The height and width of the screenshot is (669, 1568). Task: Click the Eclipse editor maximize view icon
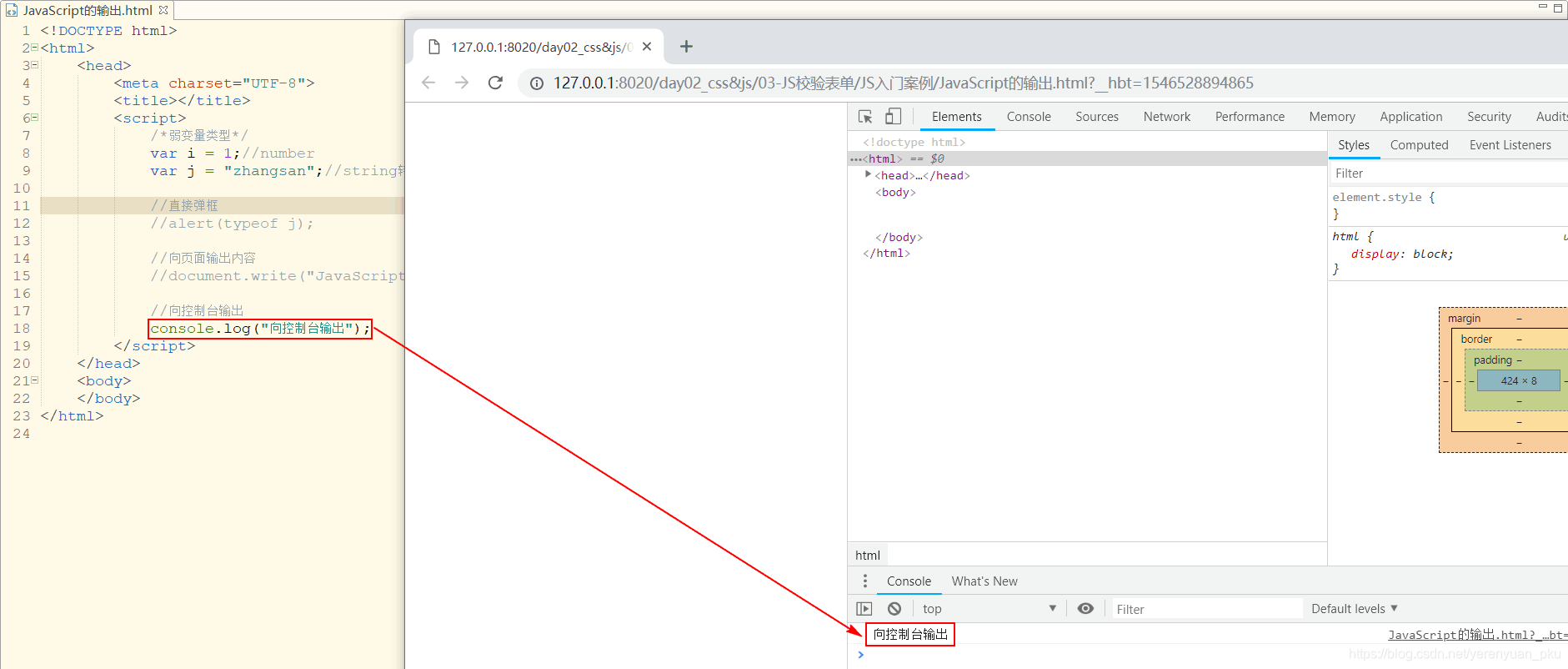point(1557,8)
